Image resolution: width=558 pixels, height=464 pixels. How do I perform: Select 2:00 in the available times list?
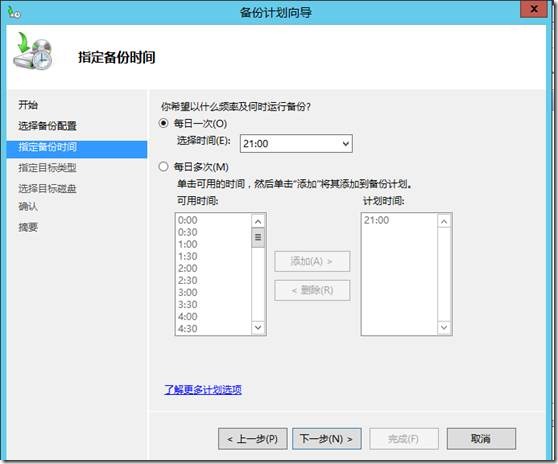click(188, 269)
